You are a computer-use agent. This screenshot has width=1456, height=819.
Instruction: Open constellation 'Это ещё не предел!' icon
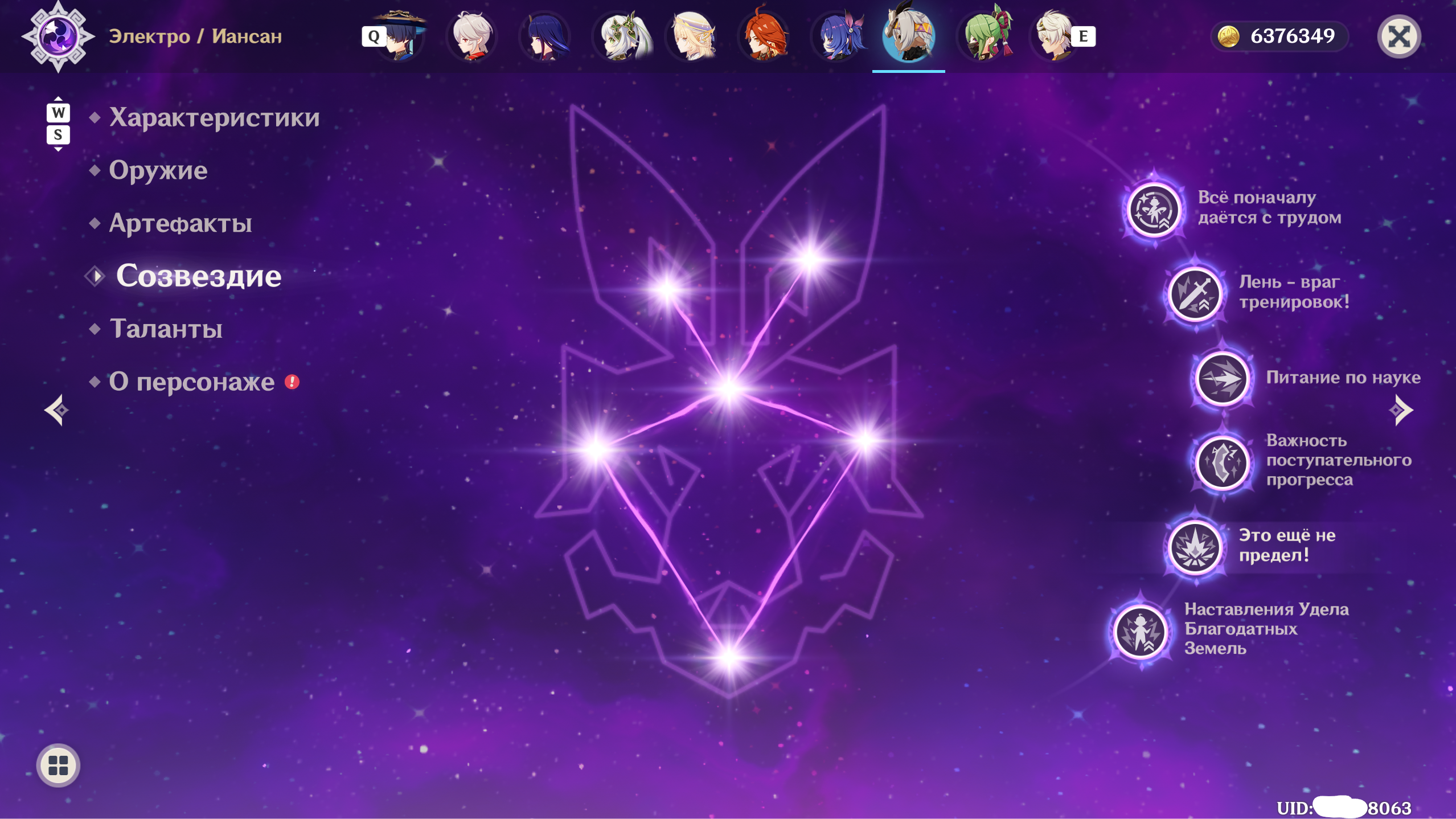point(1195,547)
